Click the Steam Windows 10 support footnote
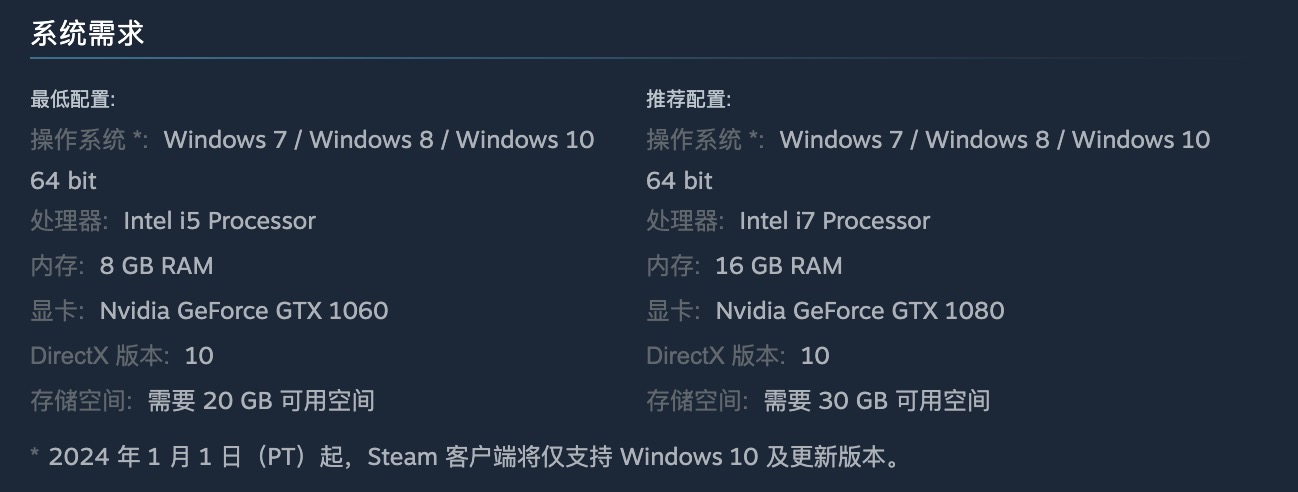The width and height of the screenshot is (1298, 492). point(467,457)
